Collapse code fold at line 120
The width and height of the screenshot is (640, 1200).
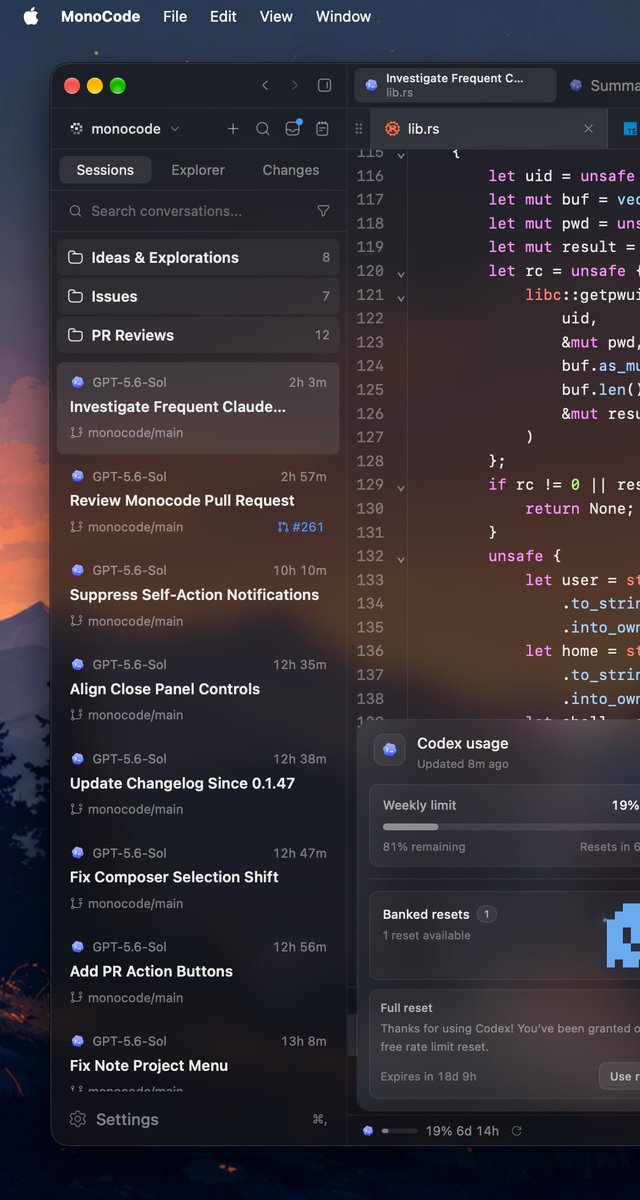pos(401,272)
